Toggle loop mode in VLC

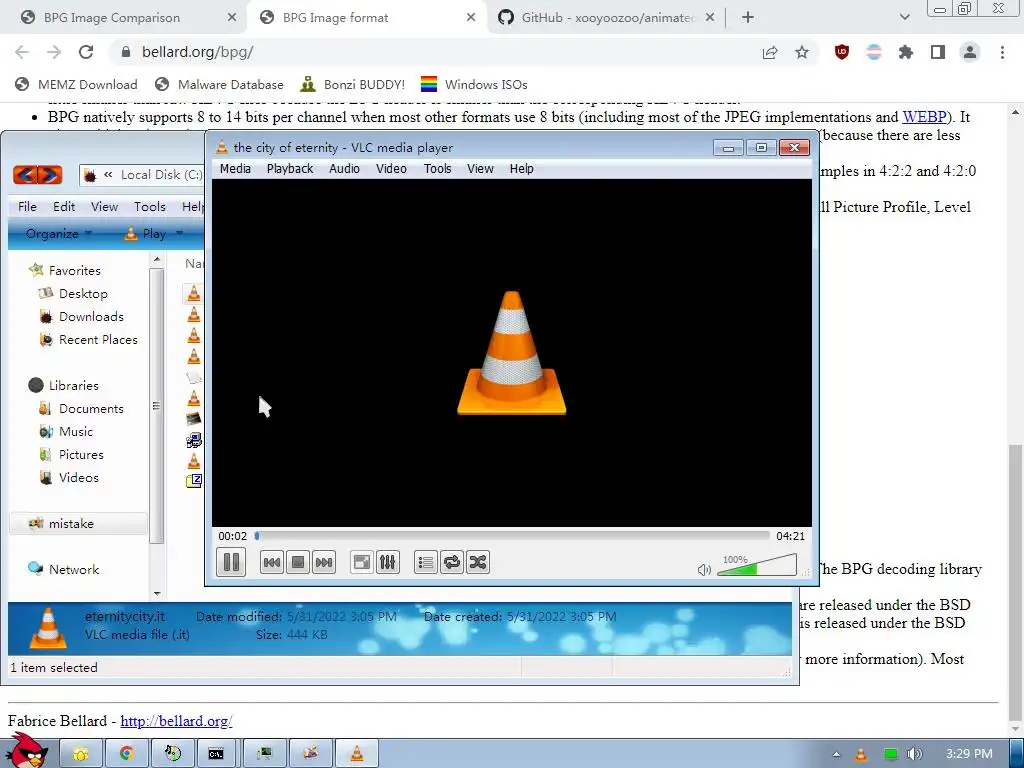point(452,562)
